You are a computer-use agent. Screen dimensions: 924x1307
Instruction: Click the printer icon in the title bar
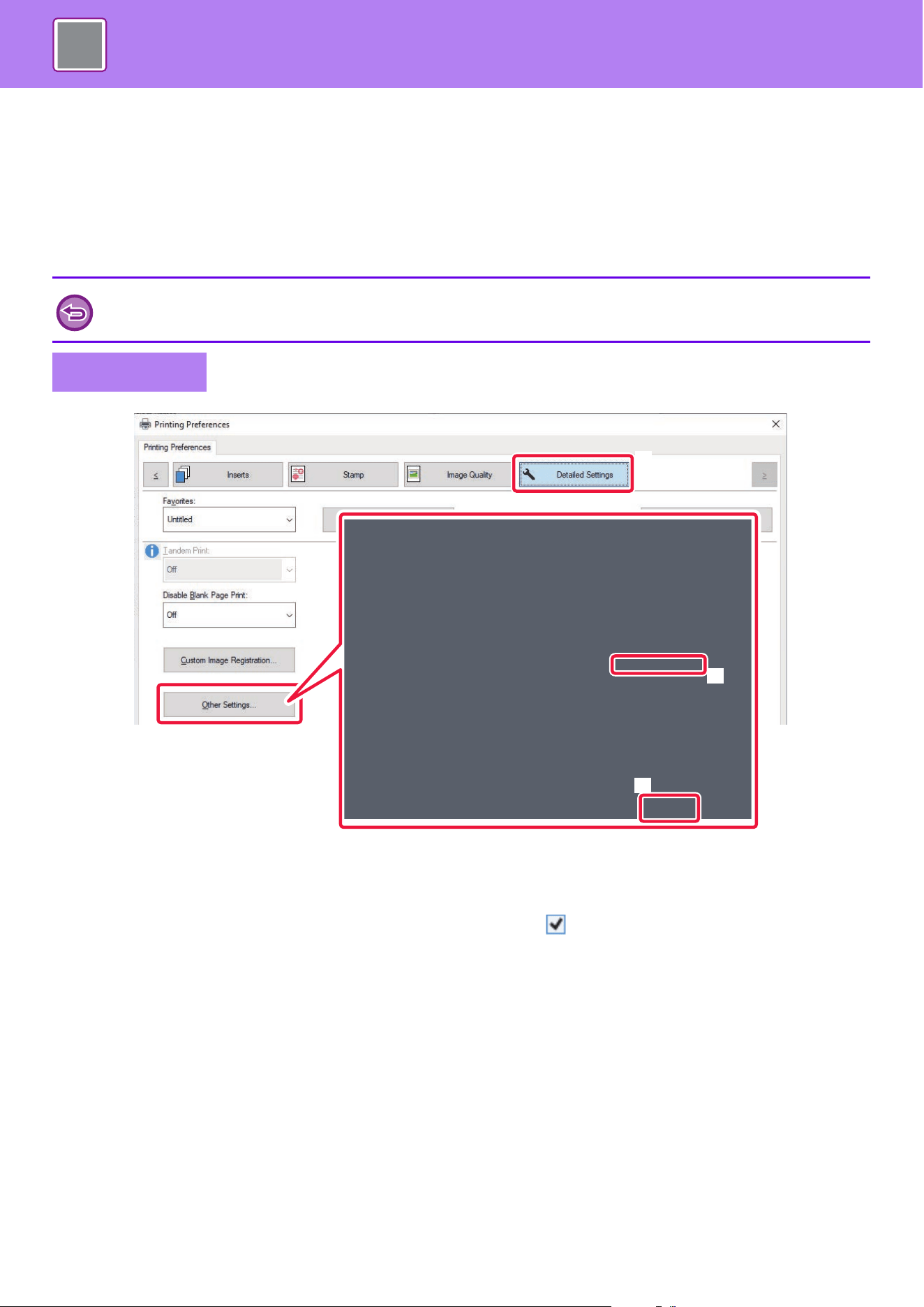(145, 424)
